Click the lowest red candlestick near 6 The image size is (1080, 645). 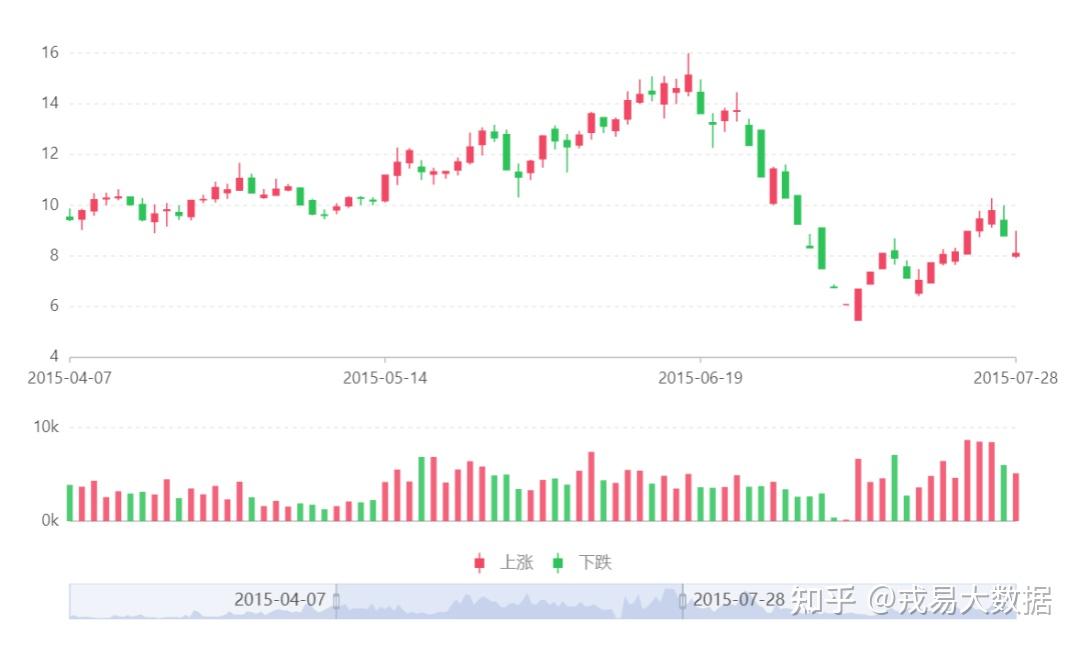(858, 304)
